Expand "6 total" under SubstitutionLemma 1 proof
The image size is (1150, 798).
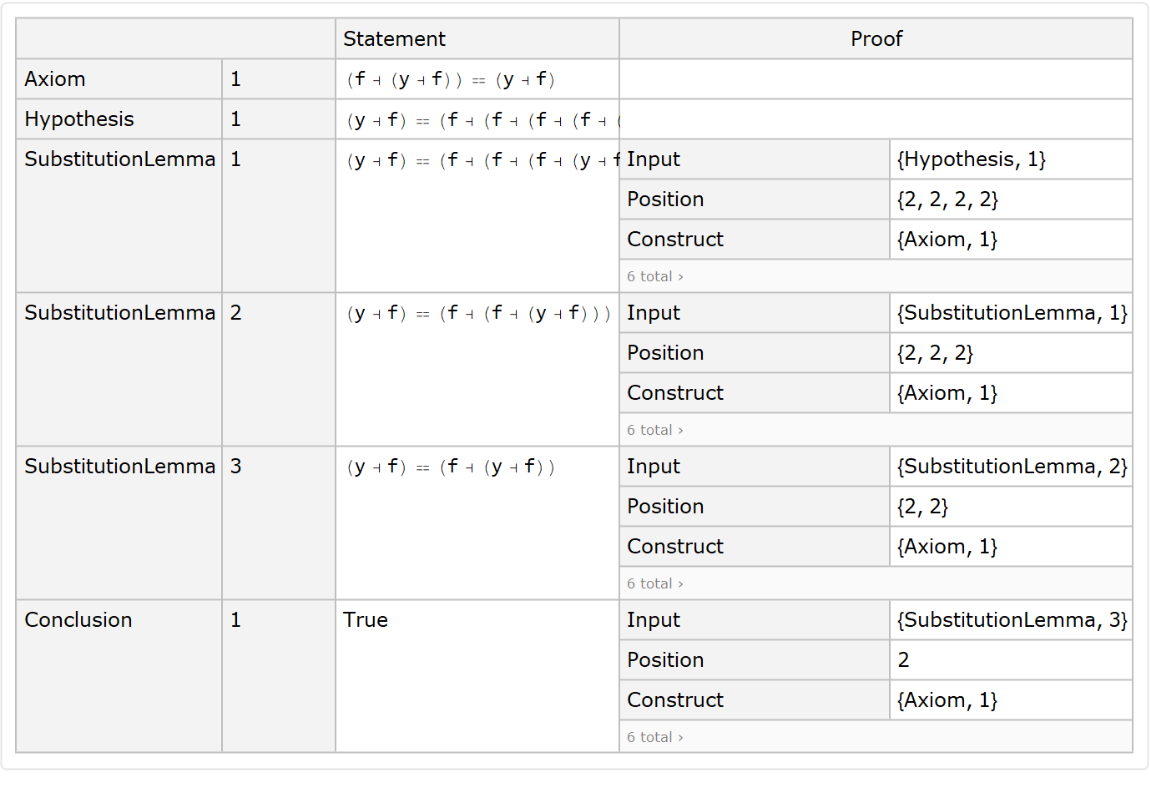click(x=655, y=276)
